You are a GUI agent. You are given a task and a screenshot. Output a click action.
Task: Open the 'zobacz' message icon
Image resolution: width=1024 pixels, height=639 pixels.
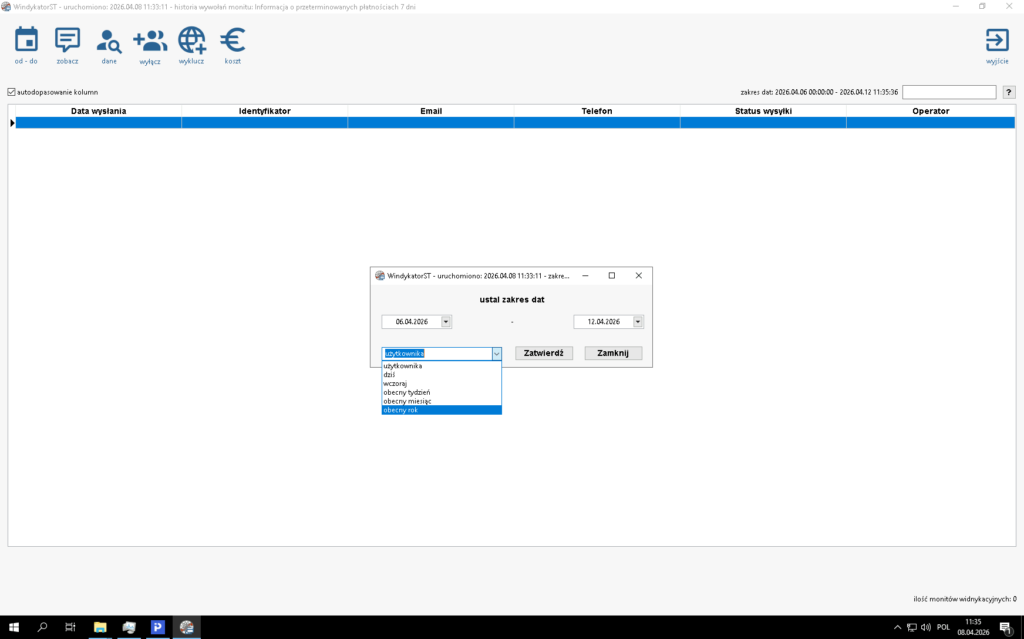point(67,40)
